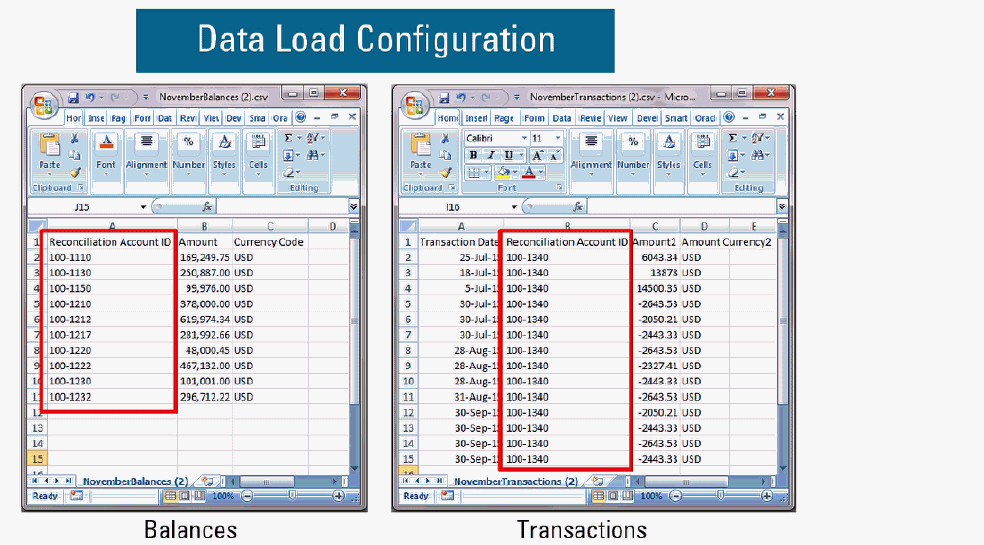Open Name Box dropdown in NovemberBalances window
The width and height of the screenshot is (984, 545).
tap(143, 207)
